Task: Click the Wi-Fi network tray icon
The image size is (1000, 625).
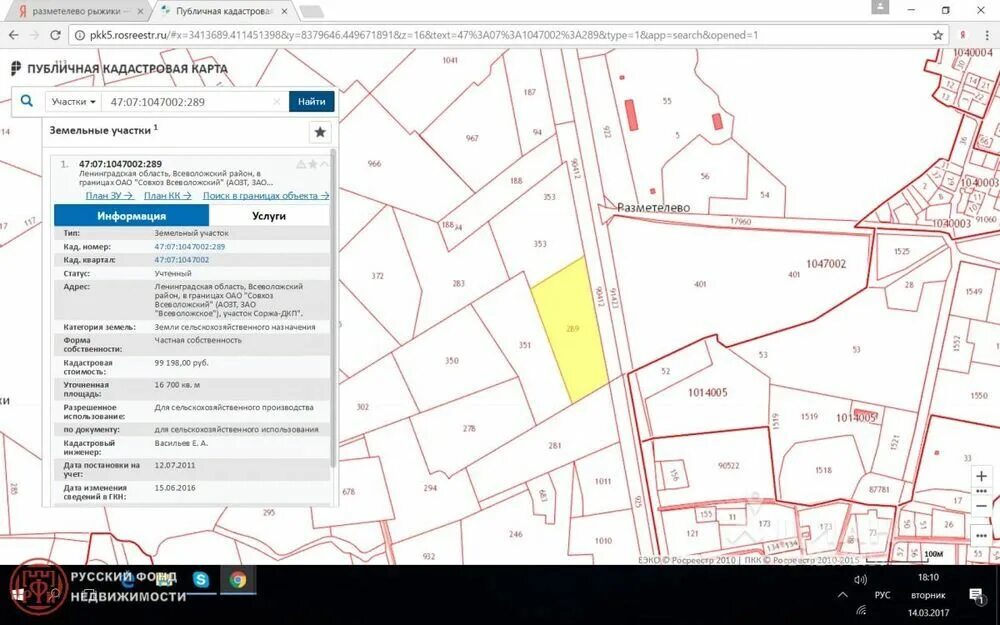Action: [862, 611]
